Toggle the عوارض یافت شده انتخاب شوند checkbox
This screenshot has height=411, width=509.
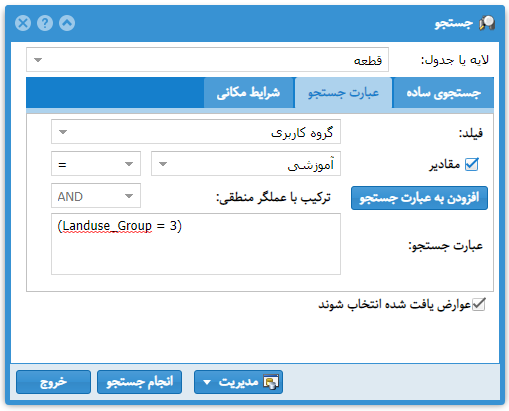(x=479, y=304)
